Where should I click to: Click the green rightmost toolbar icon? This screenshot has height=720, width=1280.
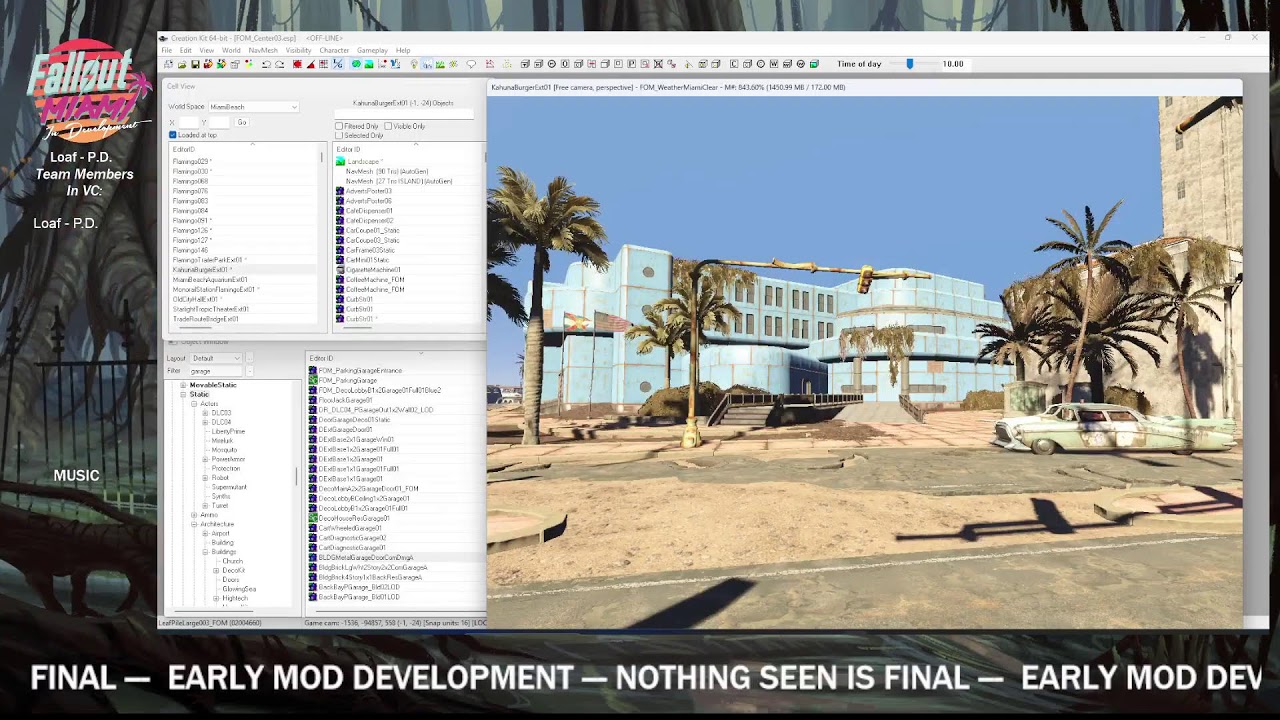click(x=814, y=64)
